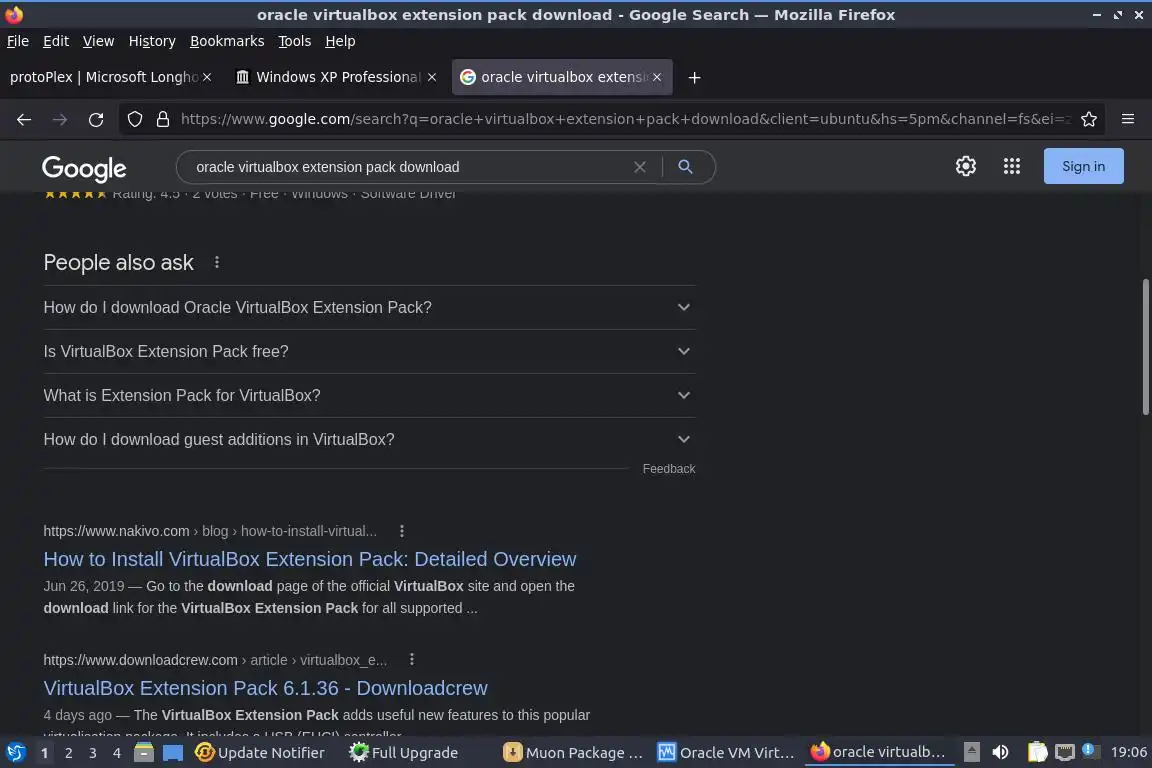Switch to virtual desktop 3
The height and width of the screenshot is (768, 1152).
[93, 753]
